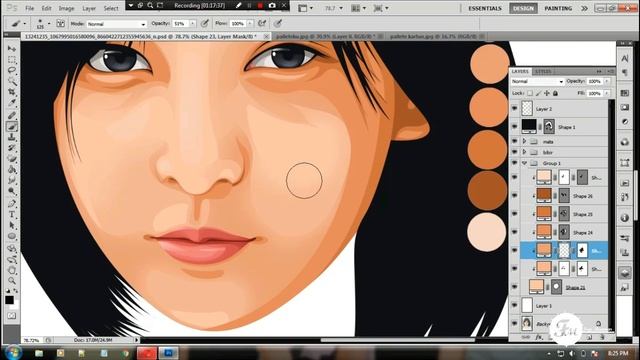Select the Clone Stamp tool
Screen dimensions: 640x360
[x=12, y=138]
